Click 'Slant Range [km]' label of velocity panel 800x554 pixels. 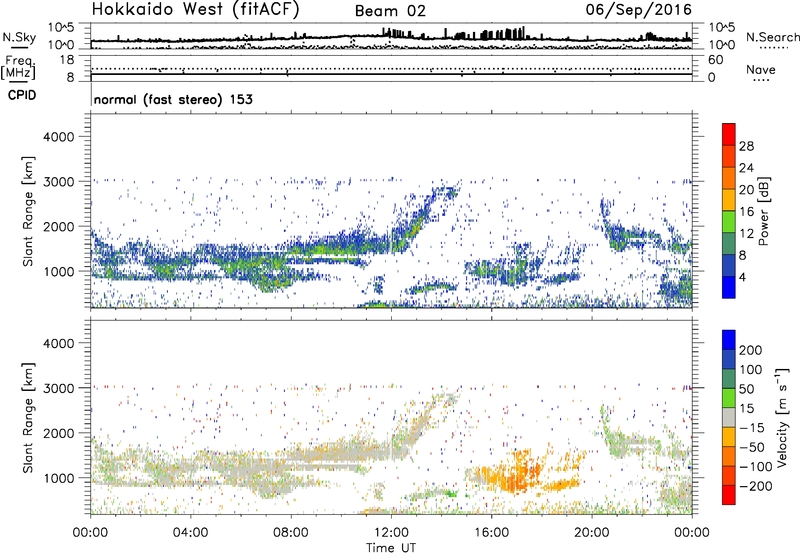[x=28, y=418]
